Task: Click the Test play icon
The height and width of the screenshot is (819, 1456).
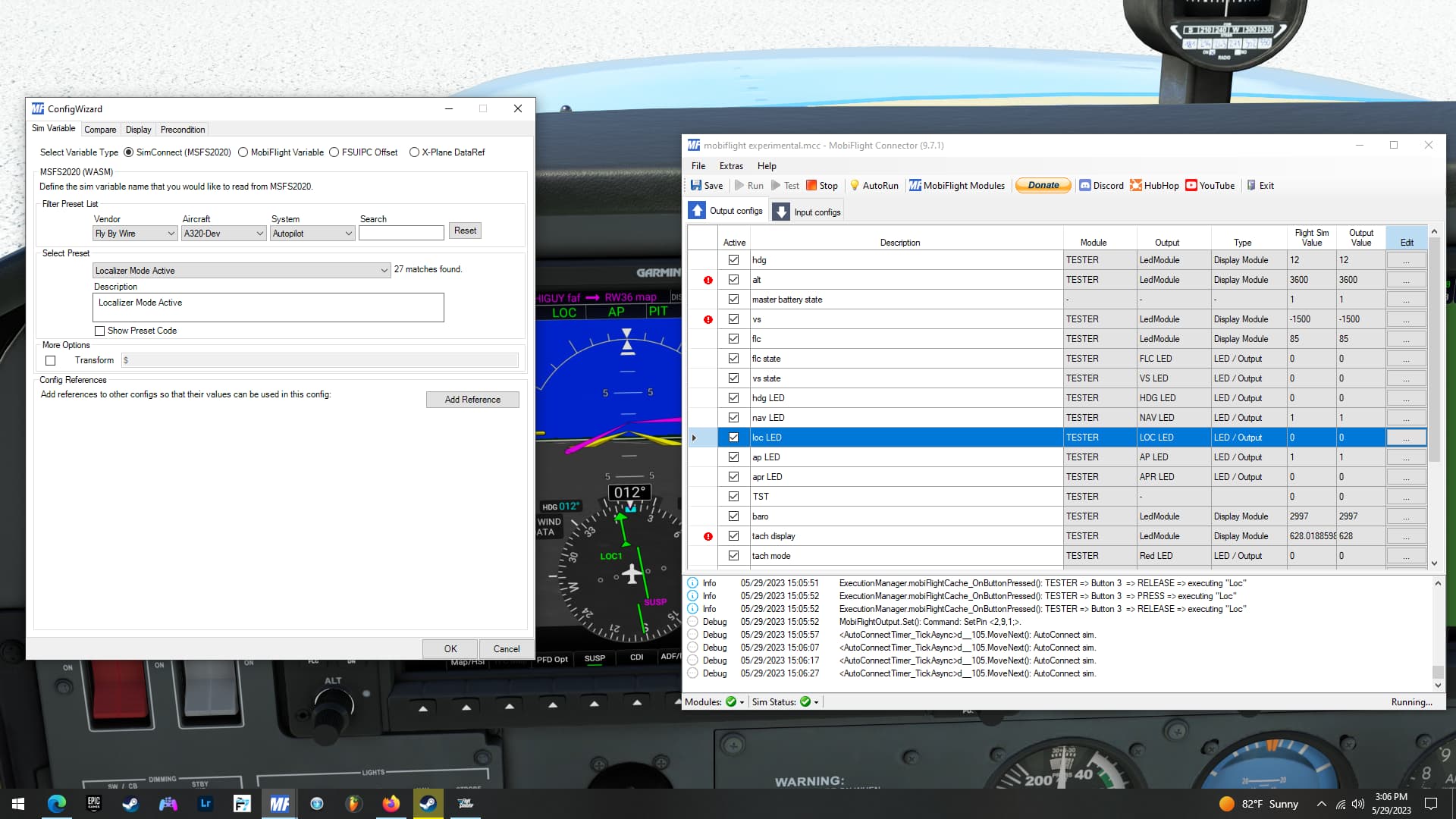Action: 776,185
